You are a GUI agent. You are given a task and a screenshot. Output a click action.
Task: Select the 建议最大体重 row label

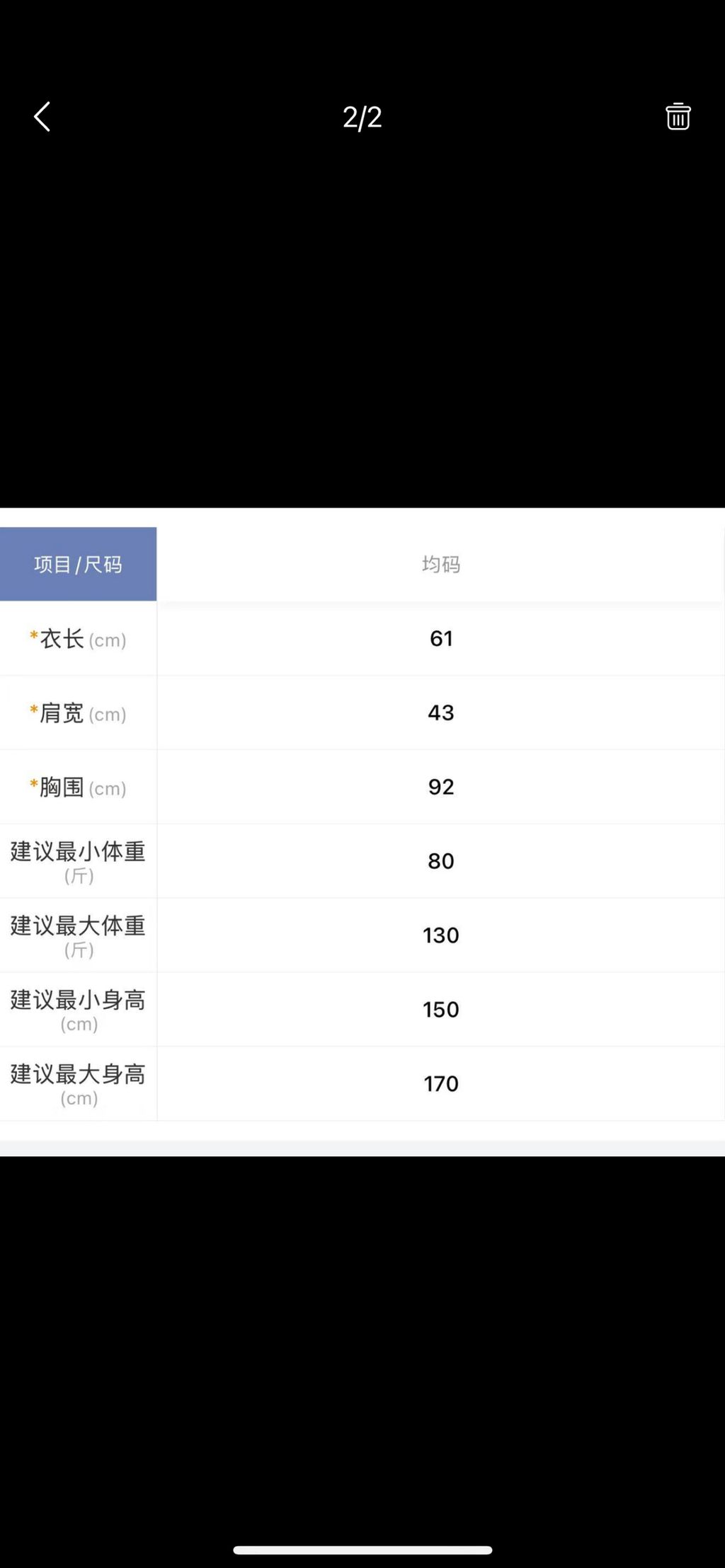78,935
